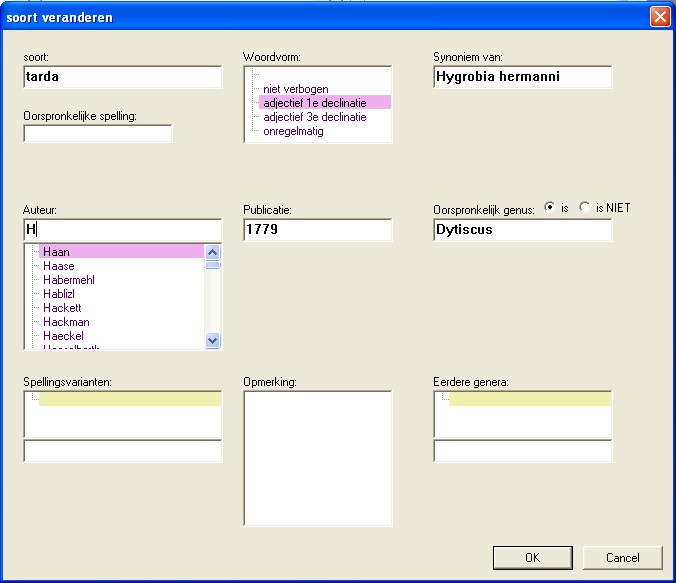Viewport: 676px width, 583px height.
Task: Click the Synoniem van text field
Action: coord(522,77)
